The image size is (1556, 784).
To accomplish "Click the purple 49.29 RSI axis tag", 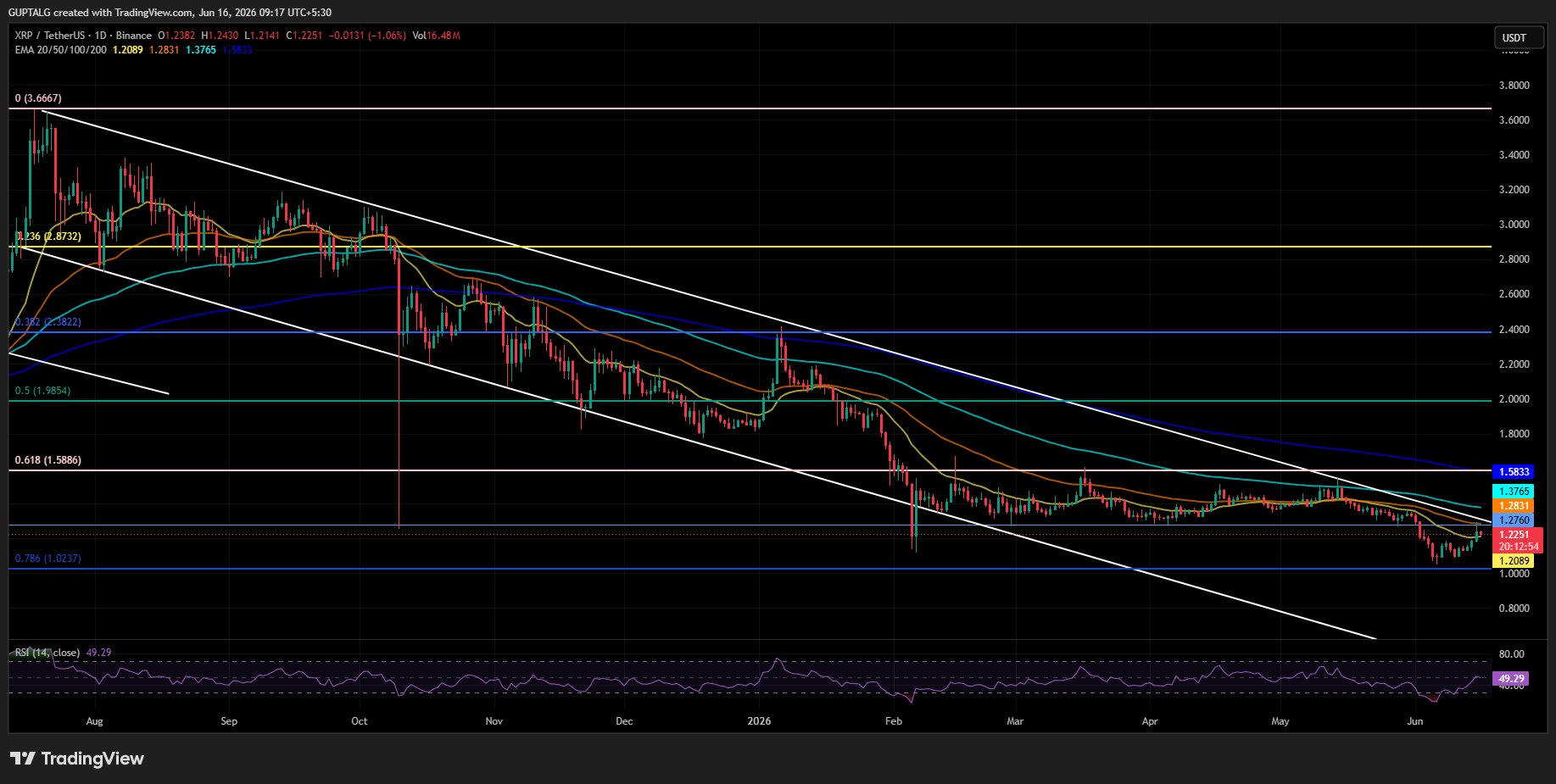I will (1512, 679).
